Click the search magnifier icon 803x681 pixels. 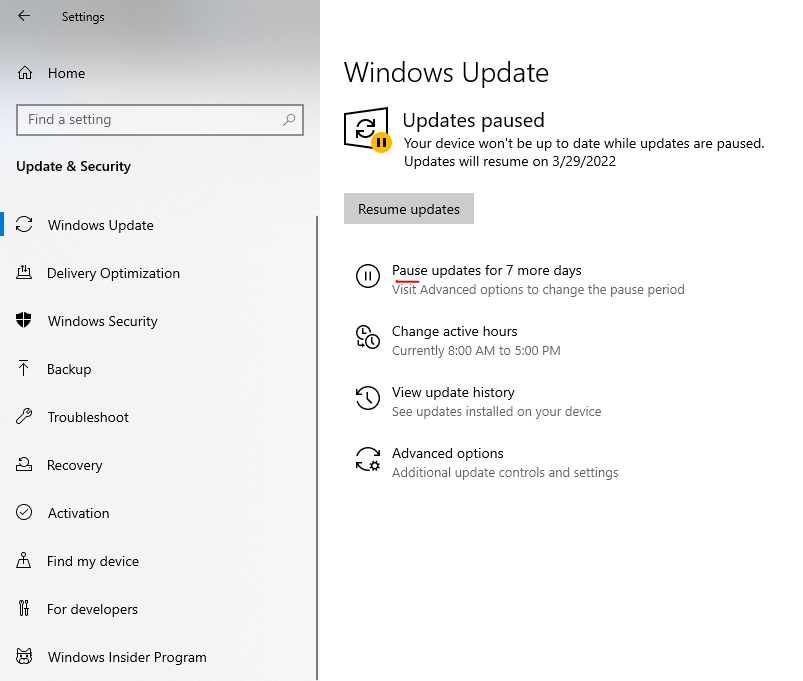[x=289, y=120]
